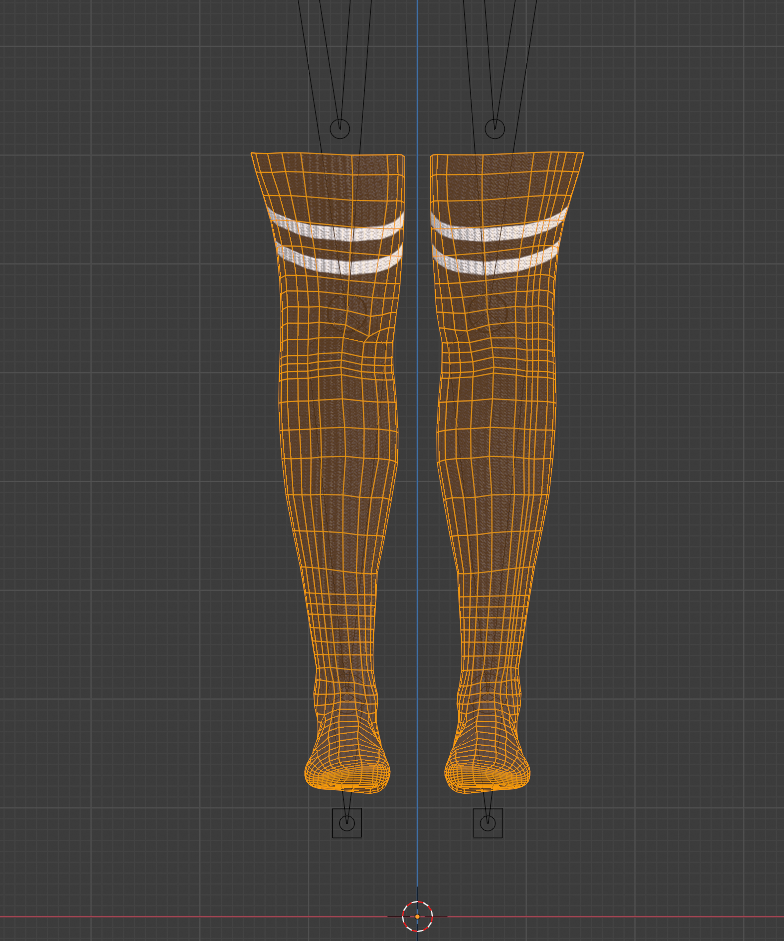Select square foot bone control under left-hand sock
784x941 pixels.
click(347, 823)
